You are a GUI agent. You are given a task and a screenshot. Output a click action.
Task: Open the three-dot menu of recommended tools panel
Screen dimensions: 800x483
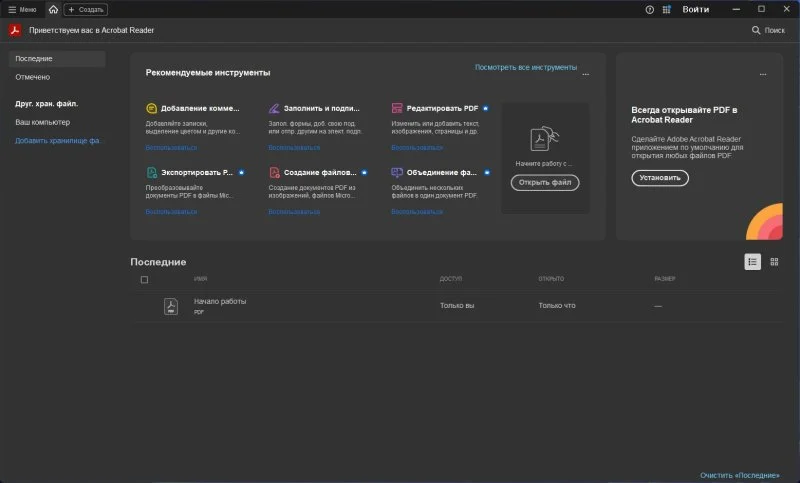click(586, 74)
